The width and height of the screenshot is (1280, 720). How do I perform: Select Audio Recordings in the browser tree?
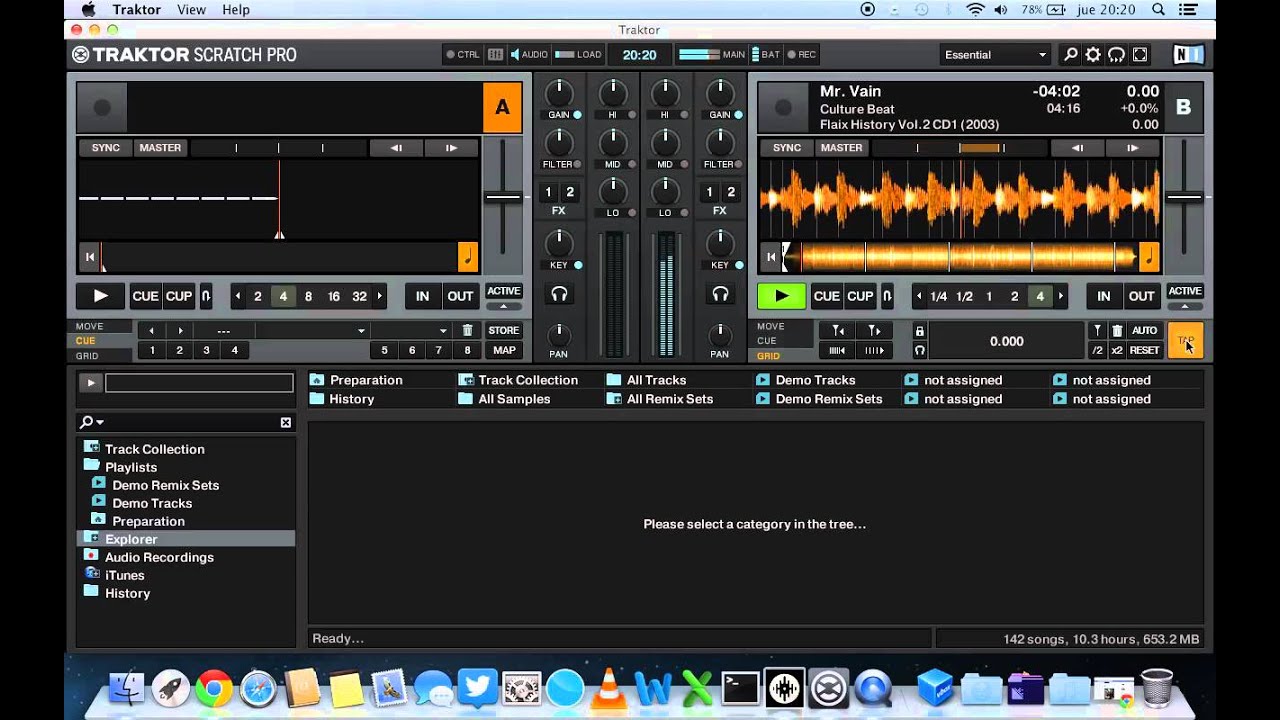(159, 557)
